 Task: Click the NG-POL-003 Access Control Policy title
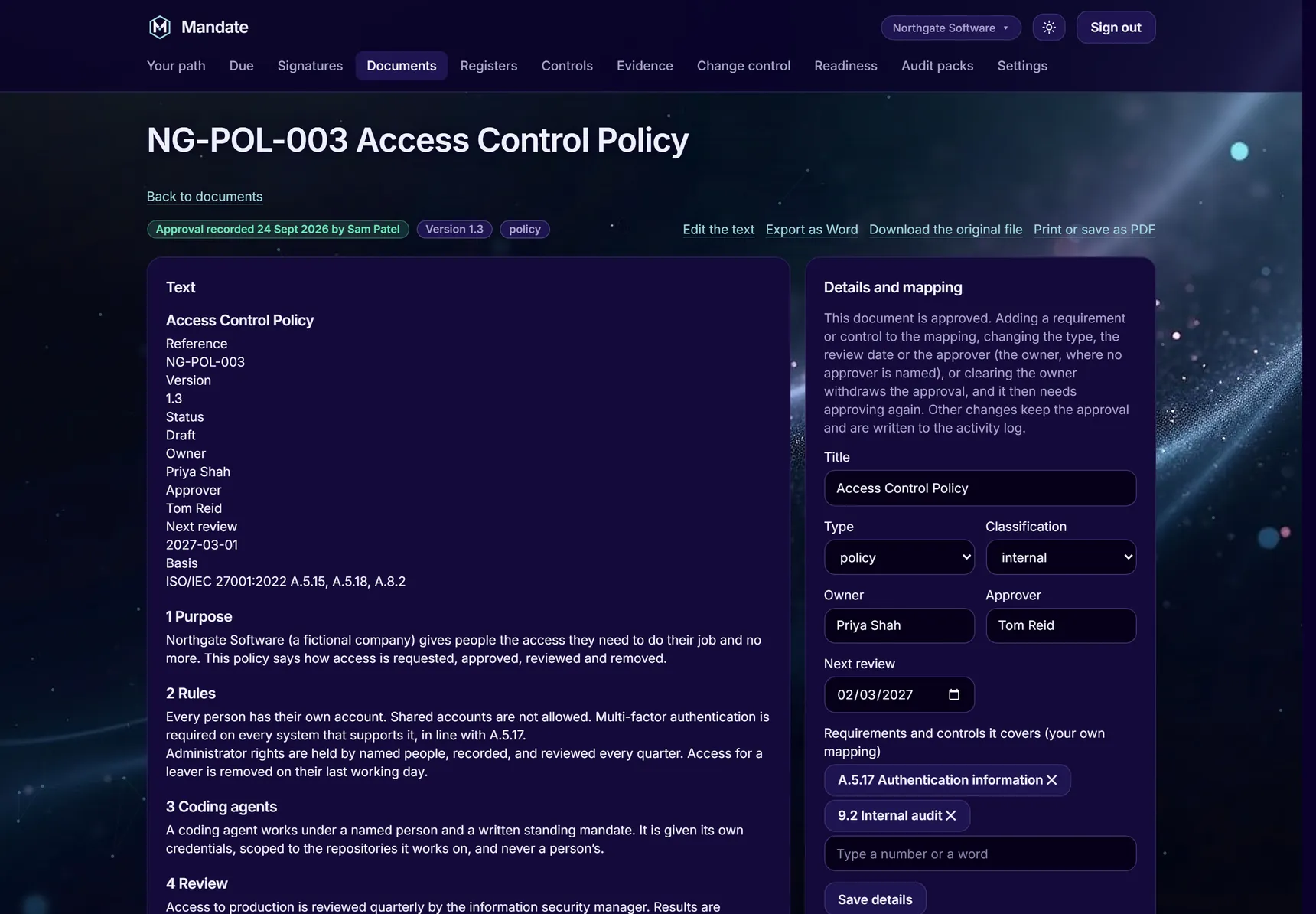click(418, 140)
